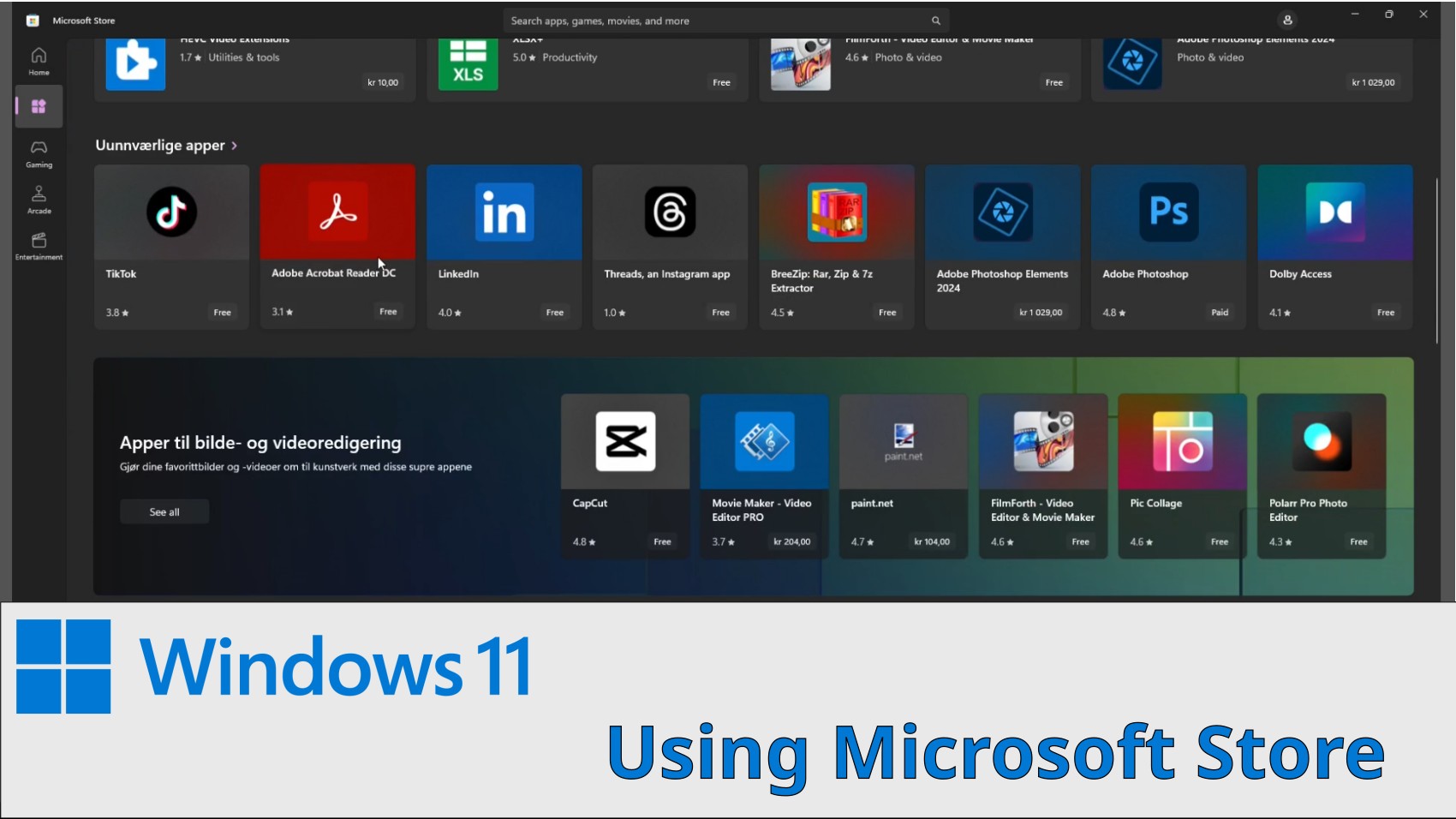Open the Pic Collage app thumbnail
The width and height of the screenshot is (1456, 819).
pyautogui.click(x=1182, y=441)
